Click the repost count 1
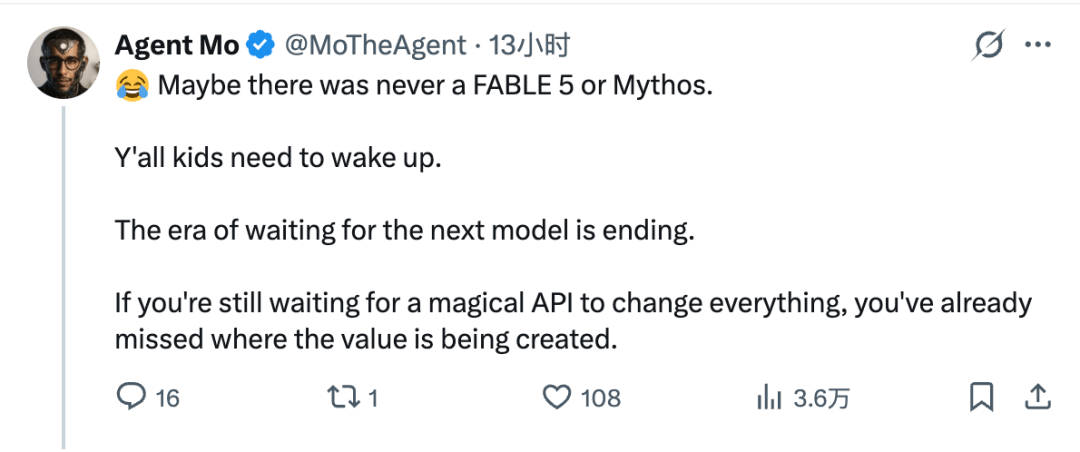Viewport: 1080px width, 452px height. pos(372,398)
